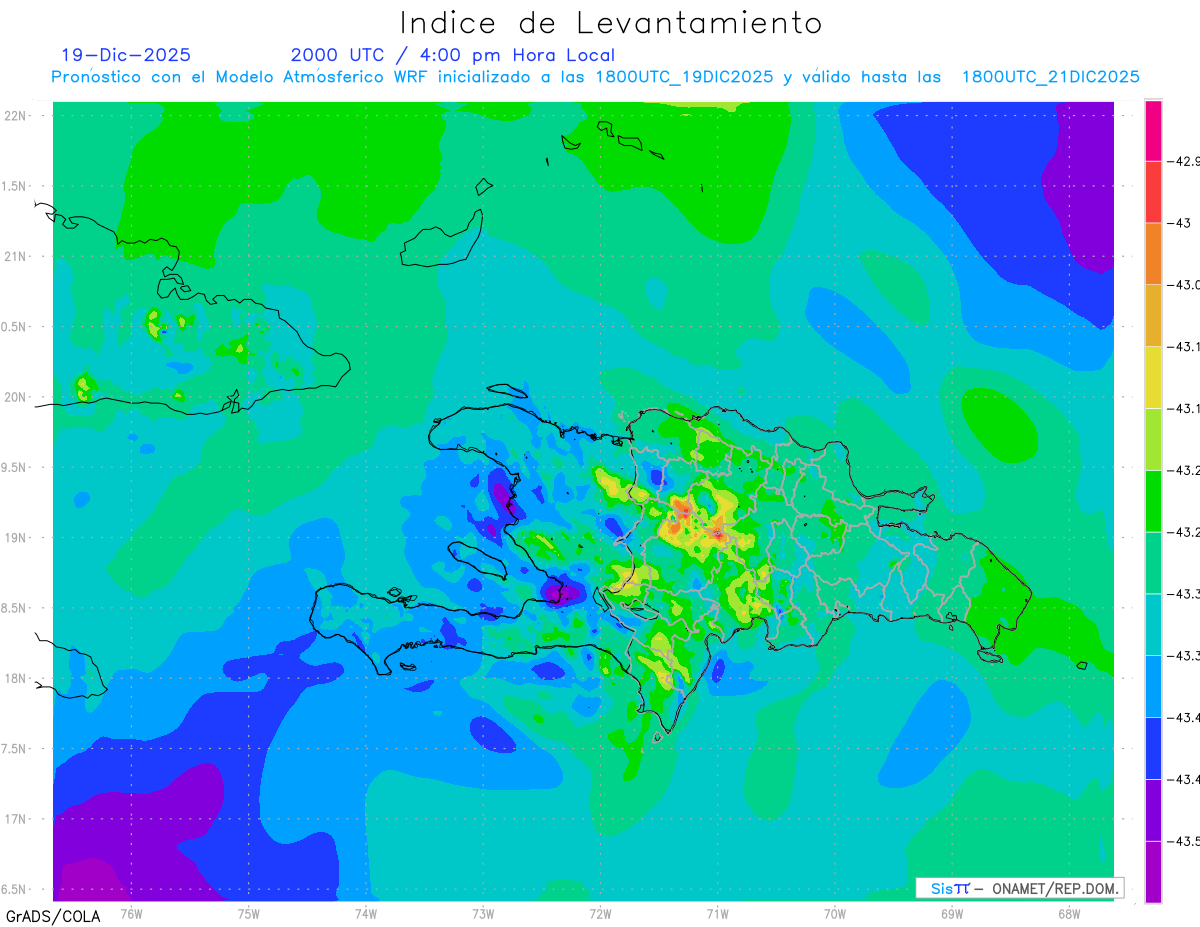Click the '70W' longitude axis label
The width and height of the screenshot is (1200, 927).
point(835,913)
